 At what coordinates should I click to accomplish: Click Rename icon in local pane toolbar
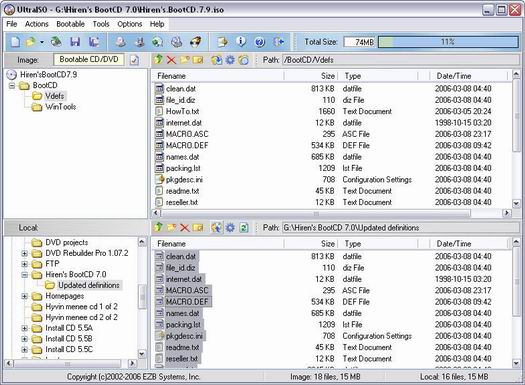coord(198,228)
